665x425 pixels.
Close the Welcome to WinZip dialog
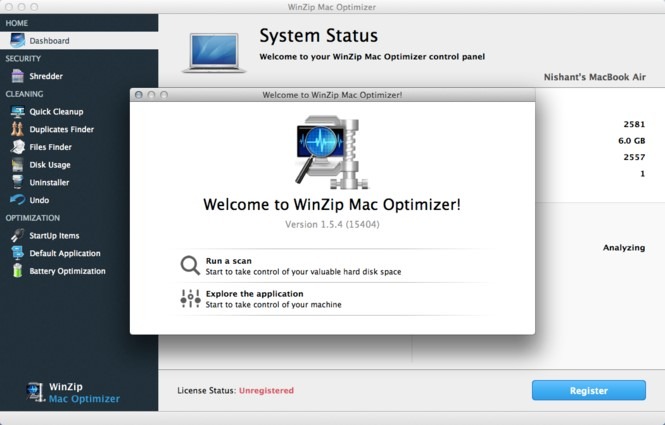coord(139,94)
